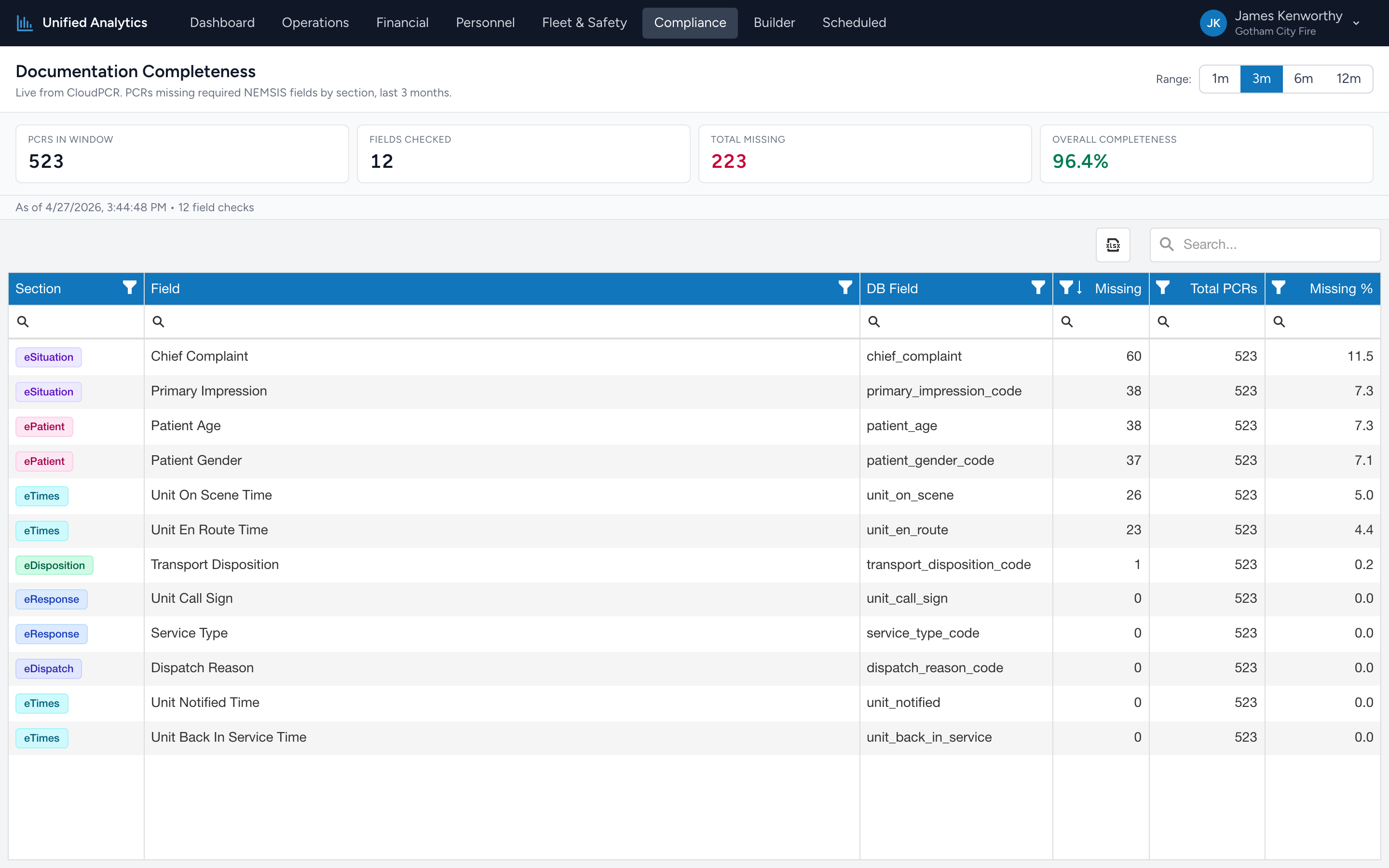Open the Field column filter icon
1389x868 pixels.
tap(845, 287)
